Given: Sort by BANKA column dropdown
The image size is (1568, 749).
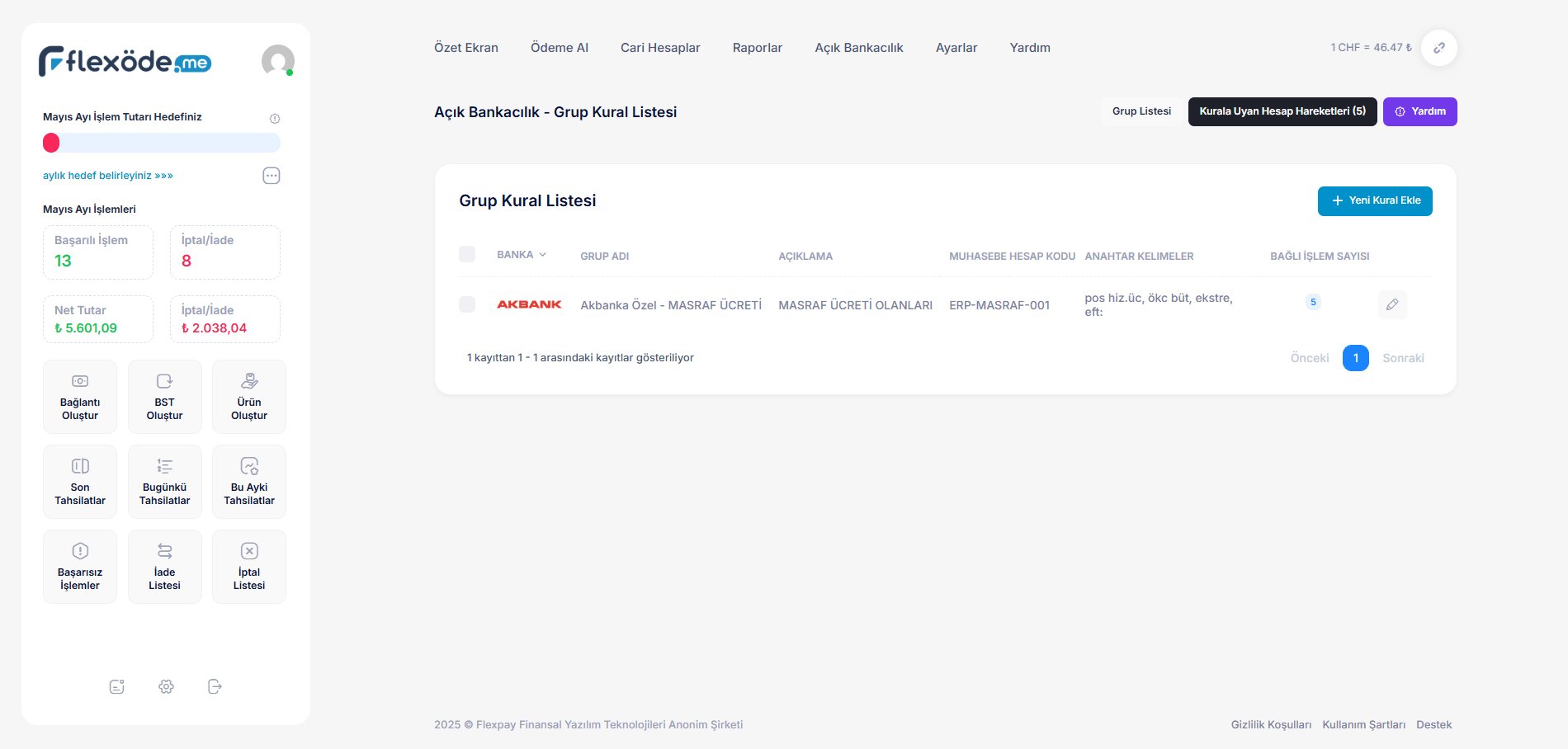Looking at the screenshot, I should click(x=522, y=255).
